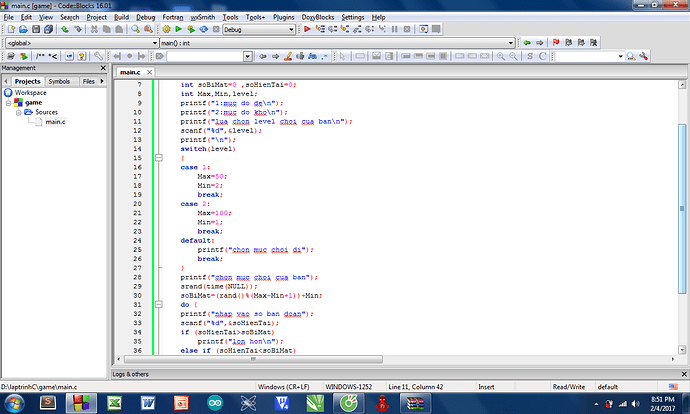Toggle the do-loop fold marker at line 31
The image size is (690, 414).
(158, 305)
